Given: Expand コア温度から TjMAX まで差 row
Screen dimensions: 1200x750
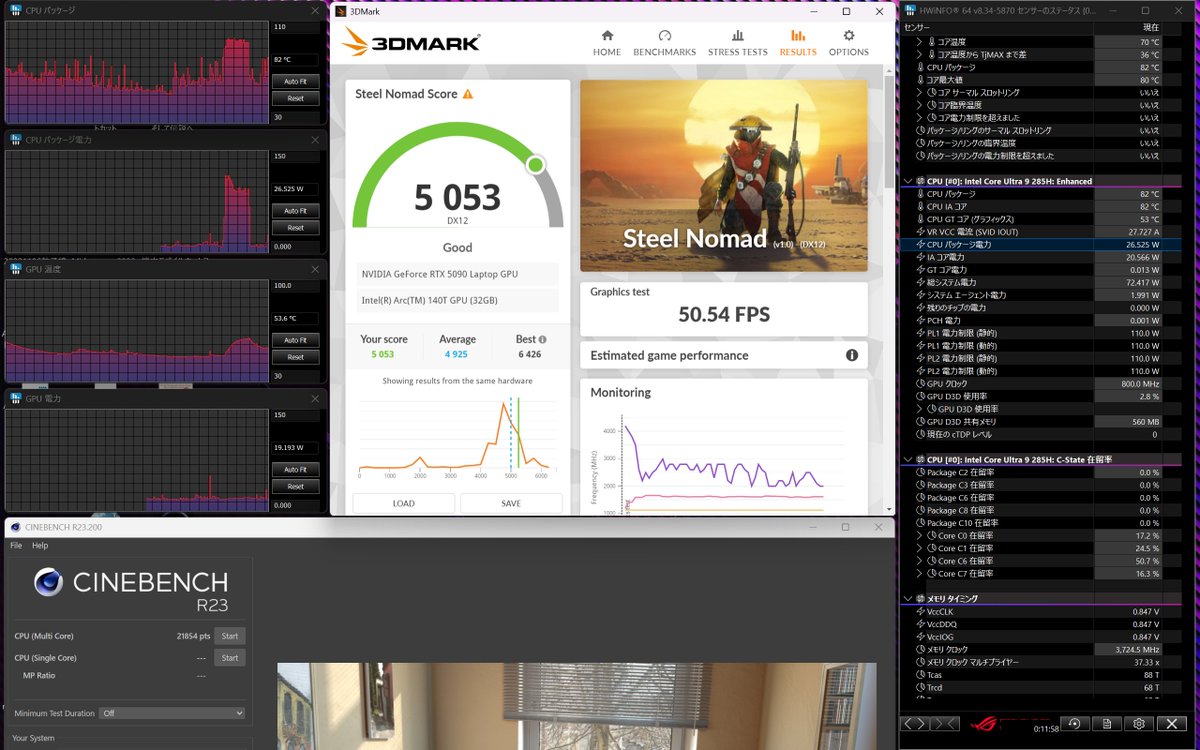Looking at the screenshot, I should (920, 54).
